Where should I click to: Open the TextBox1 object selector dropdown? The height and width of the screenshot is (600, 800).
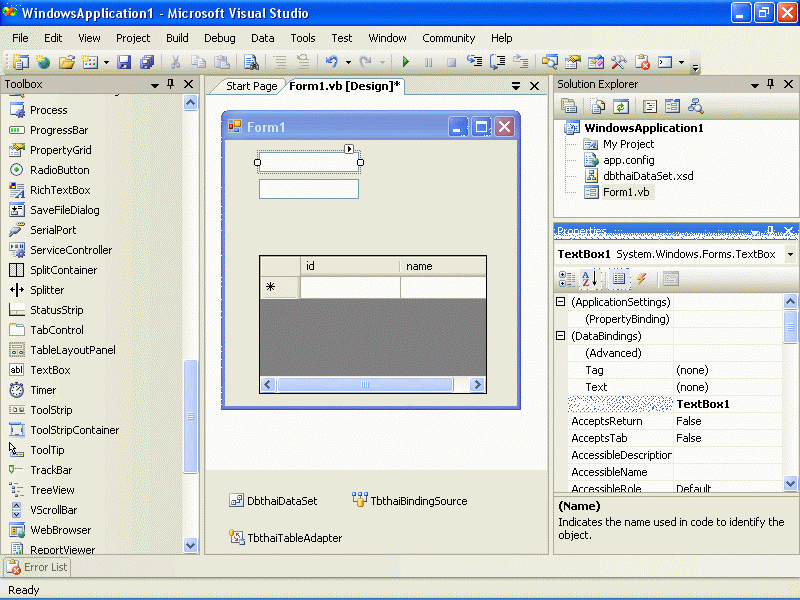coord(790,254)
